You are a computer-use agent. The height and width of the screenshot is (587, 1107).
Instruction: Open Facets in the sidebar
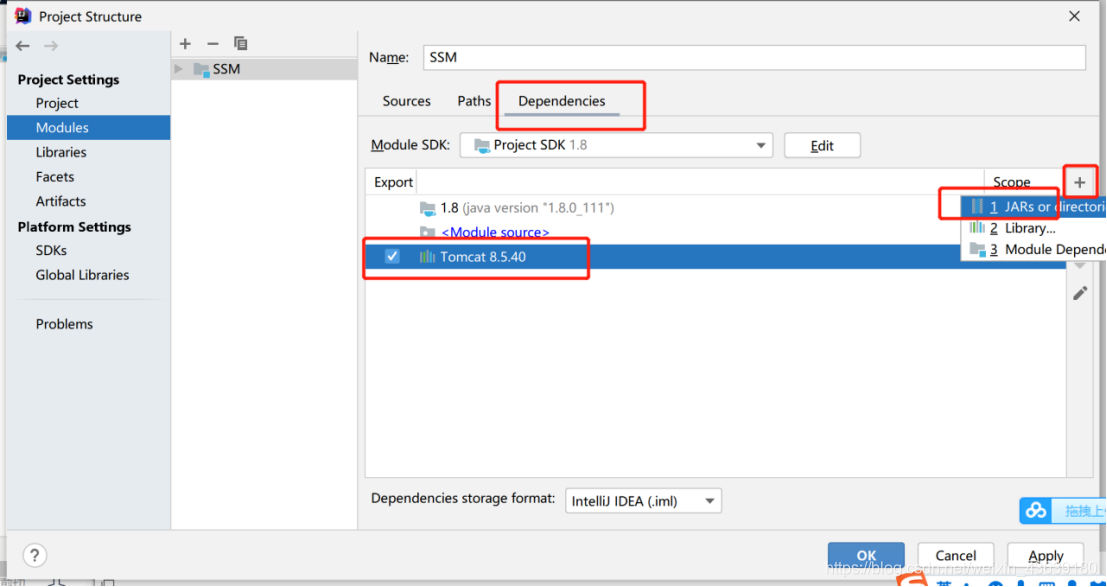55,177
